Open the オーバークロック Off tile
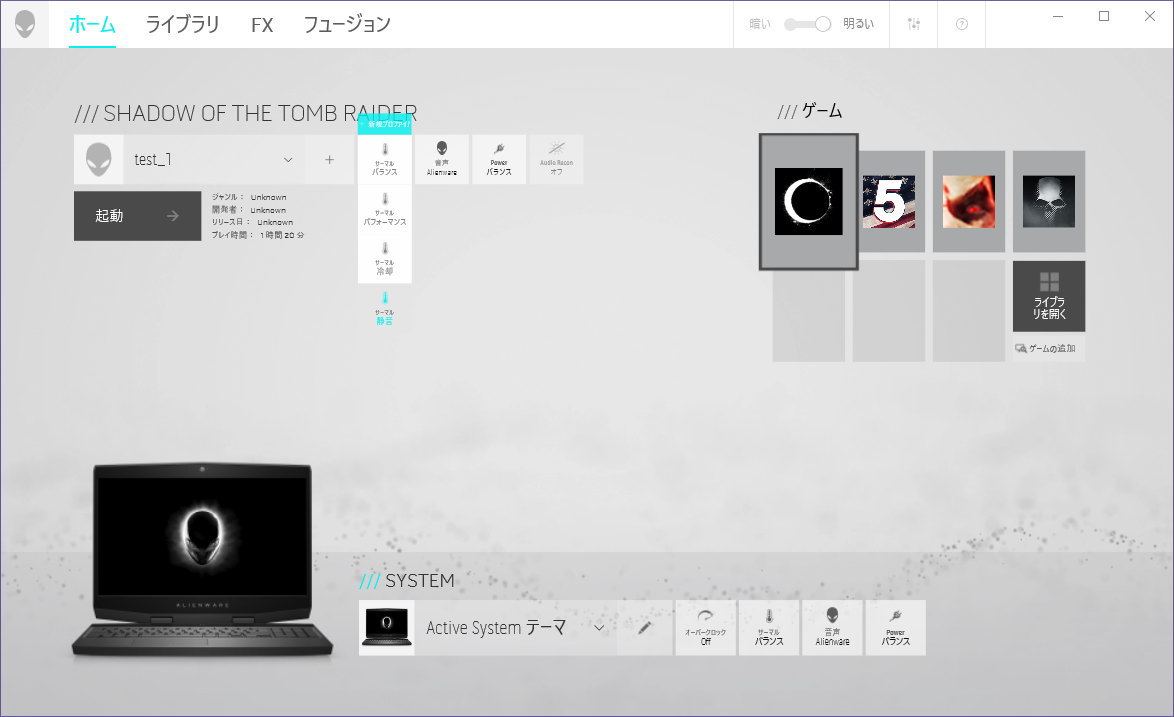The image size is (1174, 717). click(705, 627)
